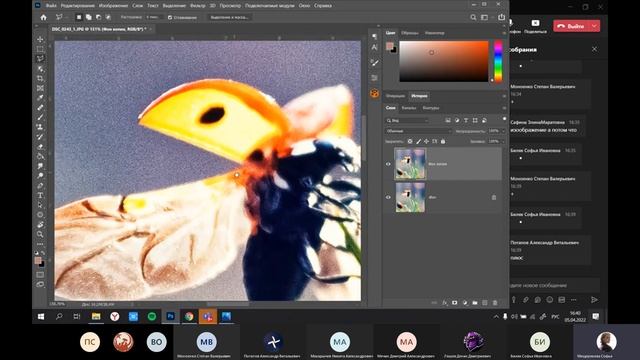The image size is (640, 360).
Task: Toggle layer filtering switch on
Action: click(x=504, y=119)
